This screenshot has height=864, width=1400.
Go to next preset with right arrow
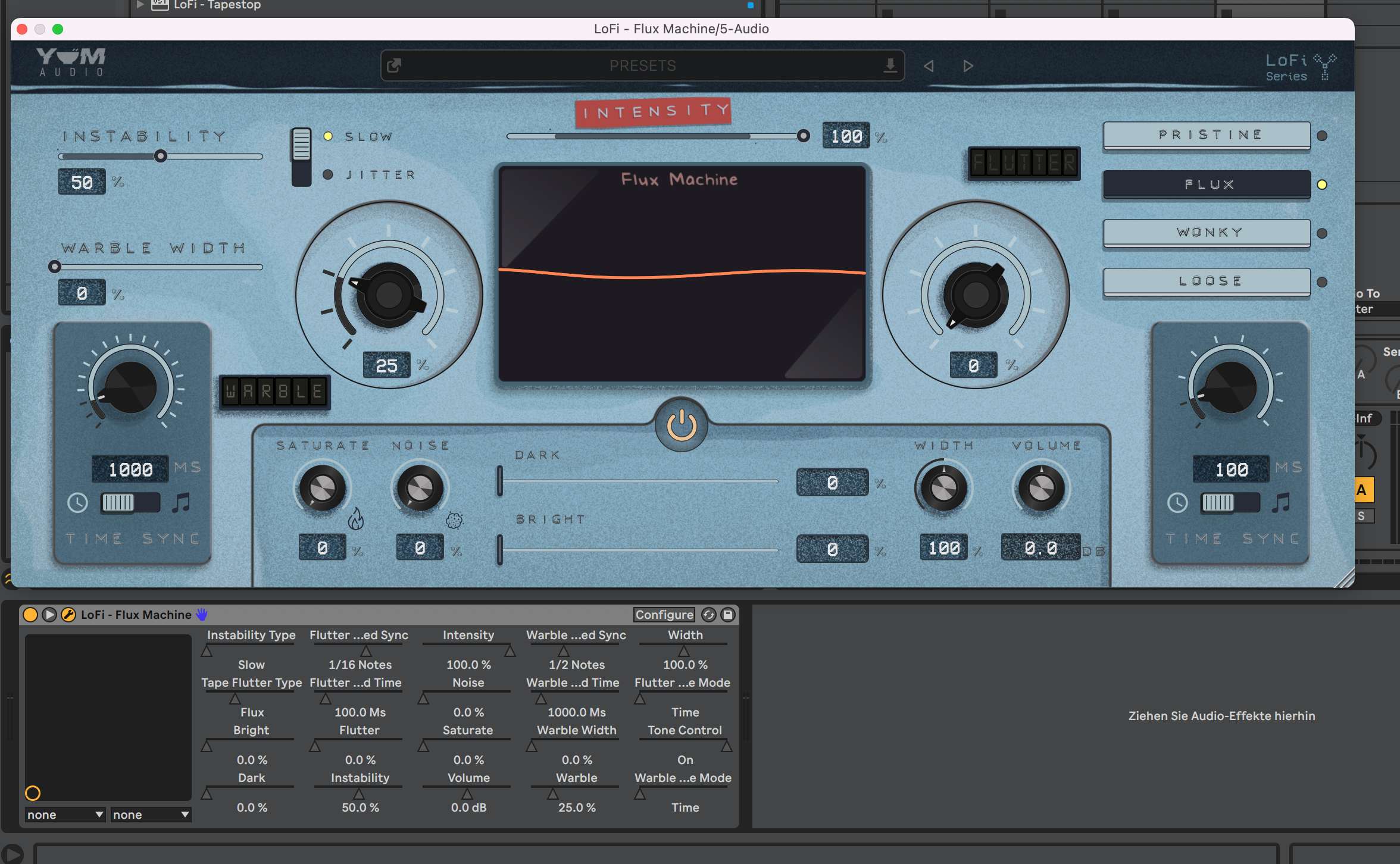click(x=968, y=66)
